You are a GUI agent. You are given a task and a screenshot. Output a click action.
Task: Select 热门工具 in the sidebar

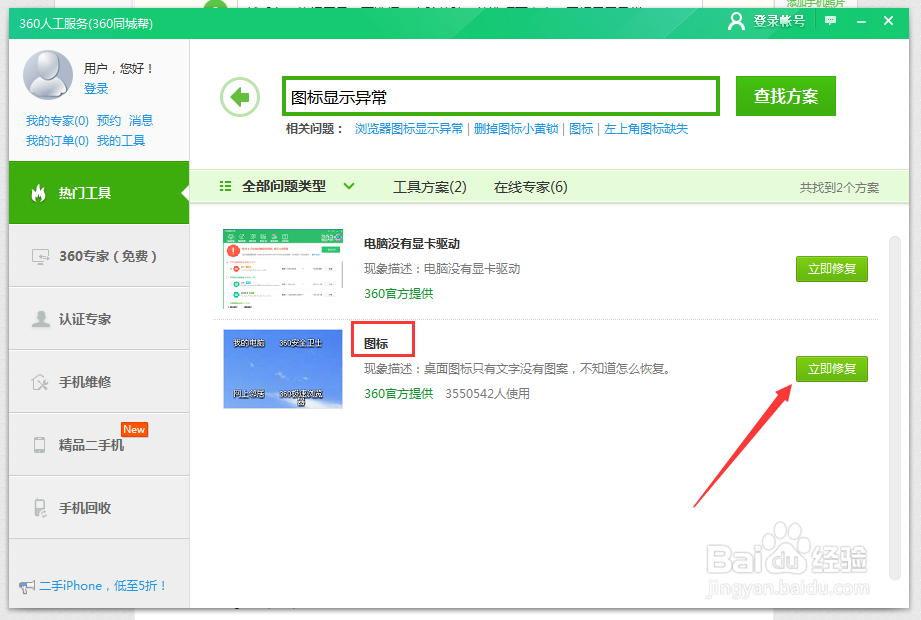point(99,193)
